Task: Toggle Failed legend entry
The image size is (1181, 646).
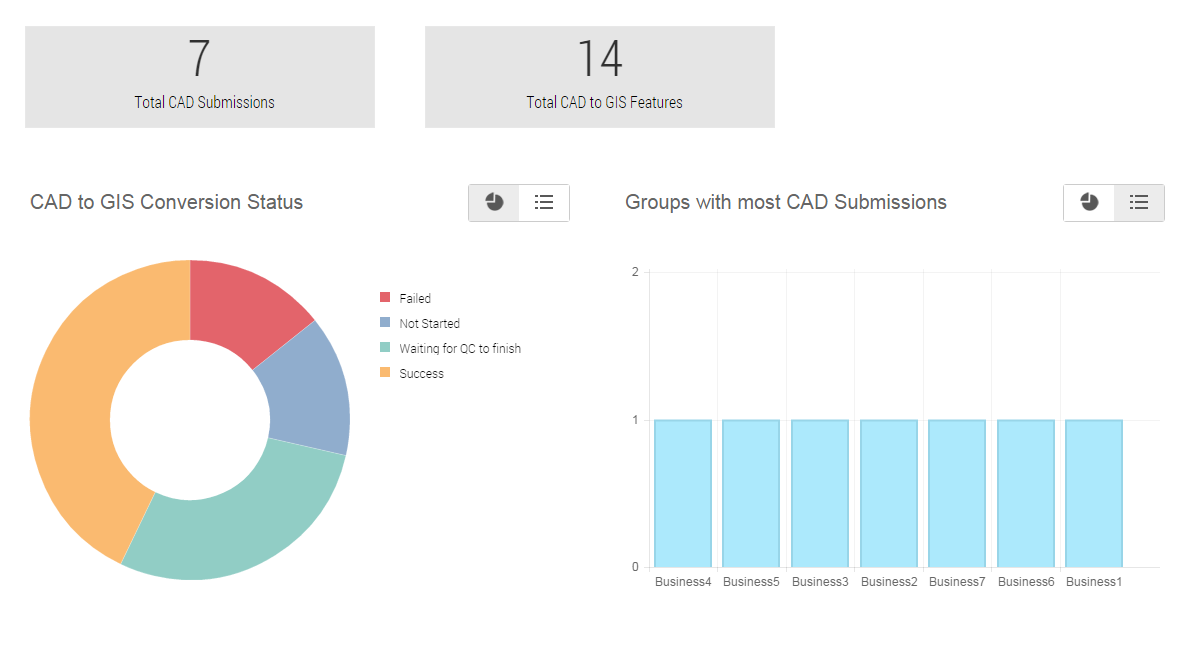Action: click(x=415, y=298)
